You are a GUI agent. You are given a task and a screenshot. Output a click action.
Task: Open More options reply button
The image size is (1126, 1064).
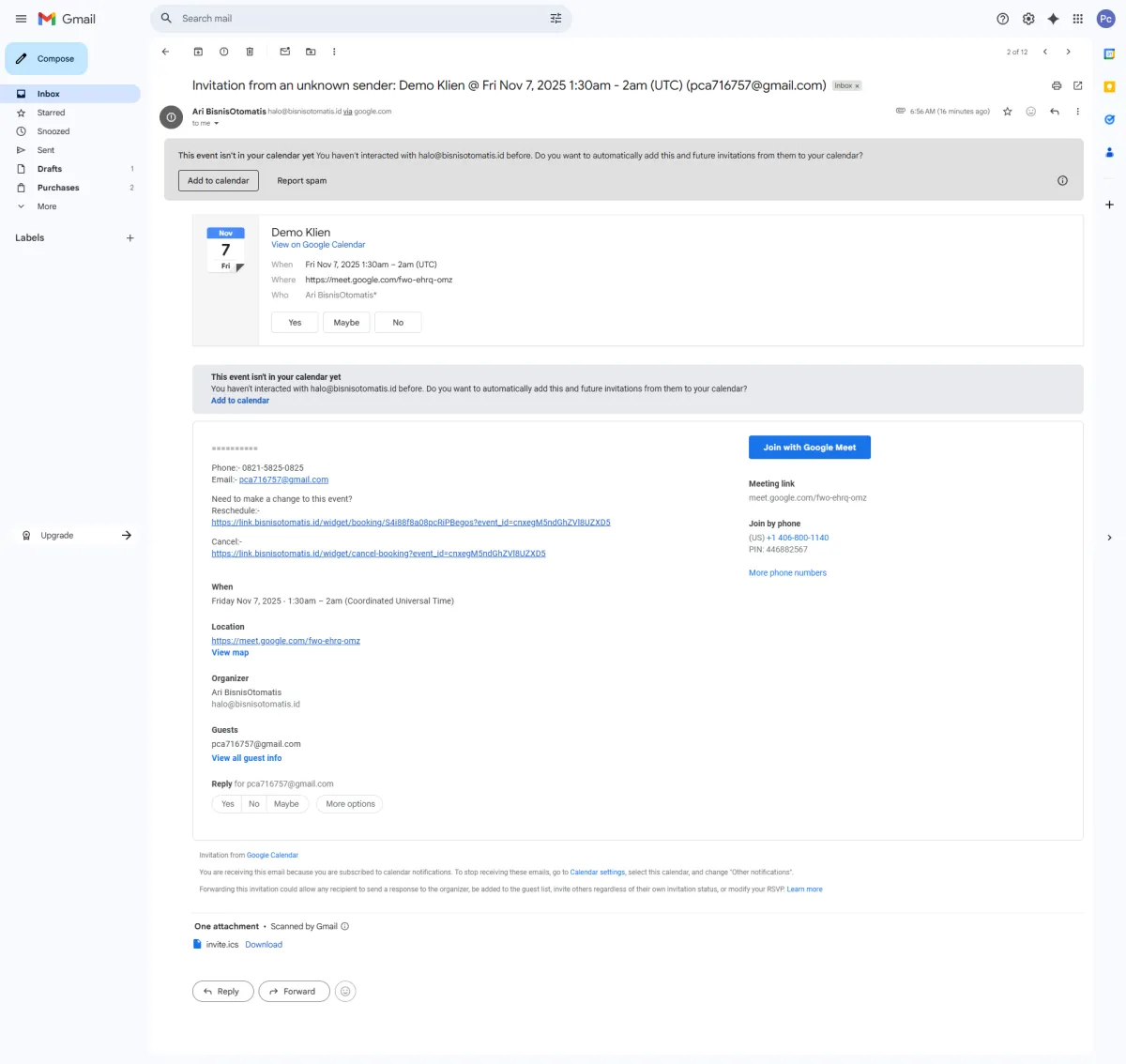(351, 804)
